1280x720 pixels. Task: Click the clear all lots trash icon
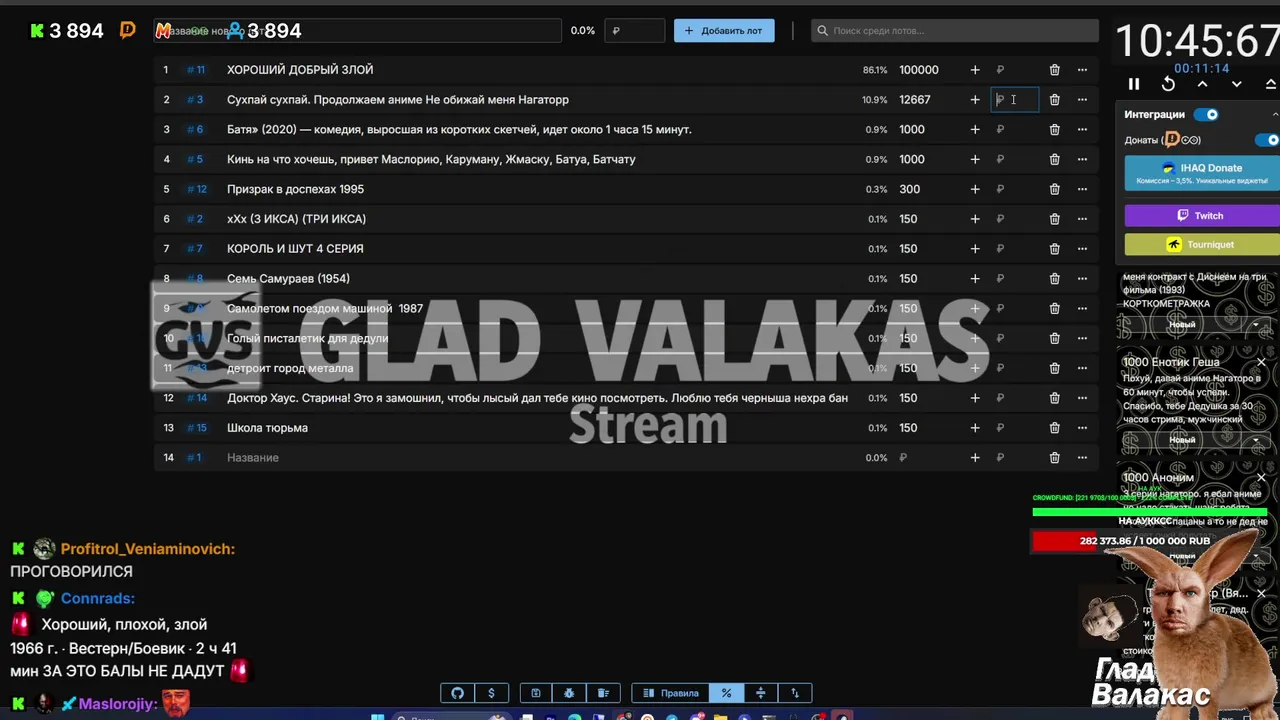[603, 693]
